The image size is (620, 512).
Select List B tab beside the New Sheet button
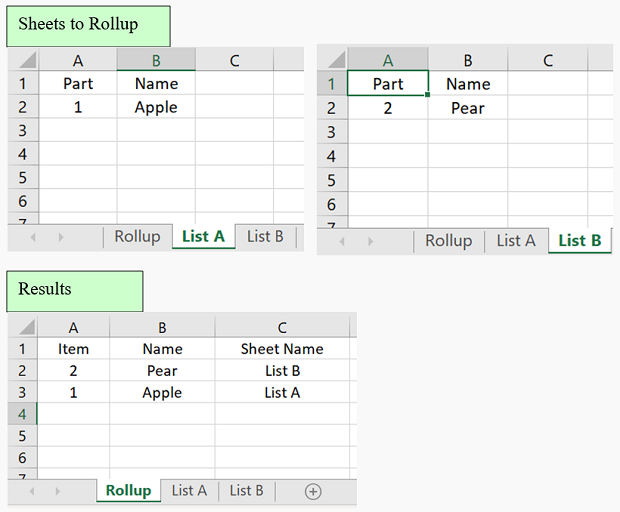click(247, 491)
